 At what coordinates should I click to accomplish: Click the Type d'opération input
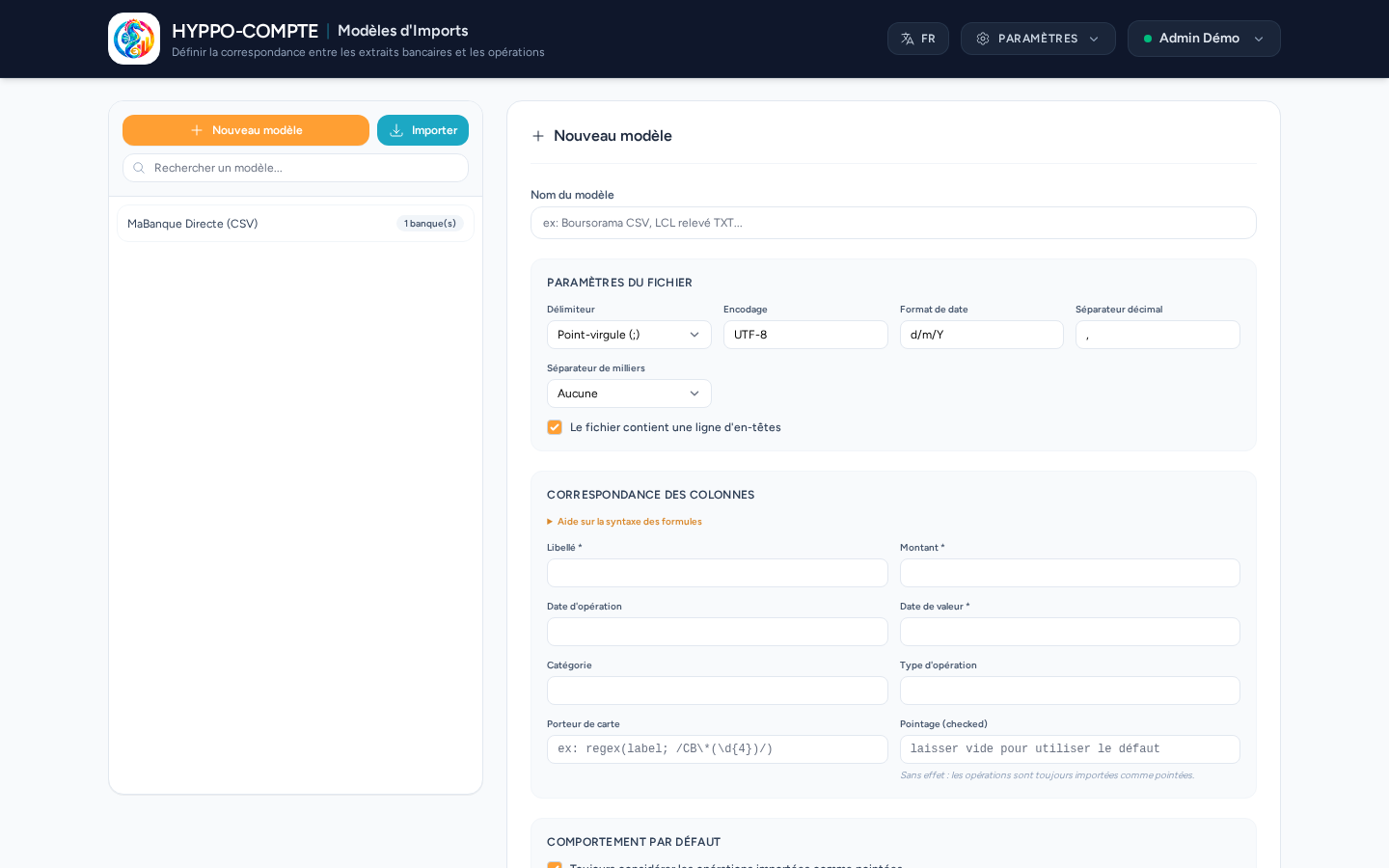(x=1070, y=691)
